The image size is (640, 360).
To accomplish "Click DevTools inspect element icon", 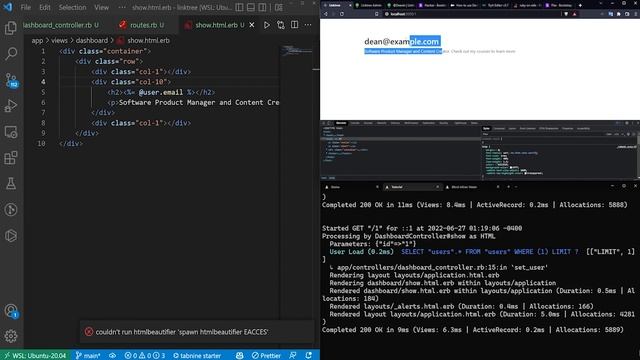I will (x=324, y=123).
